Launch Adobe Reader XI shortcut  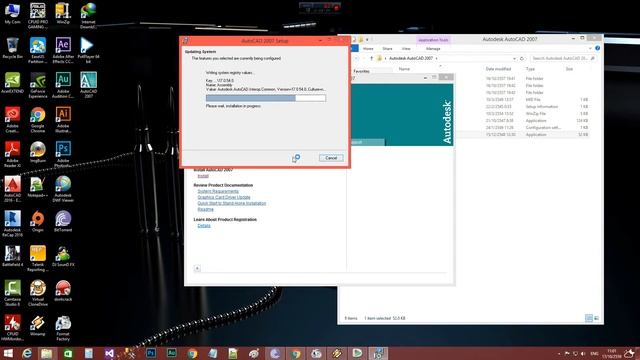click(x=12, y=154)
